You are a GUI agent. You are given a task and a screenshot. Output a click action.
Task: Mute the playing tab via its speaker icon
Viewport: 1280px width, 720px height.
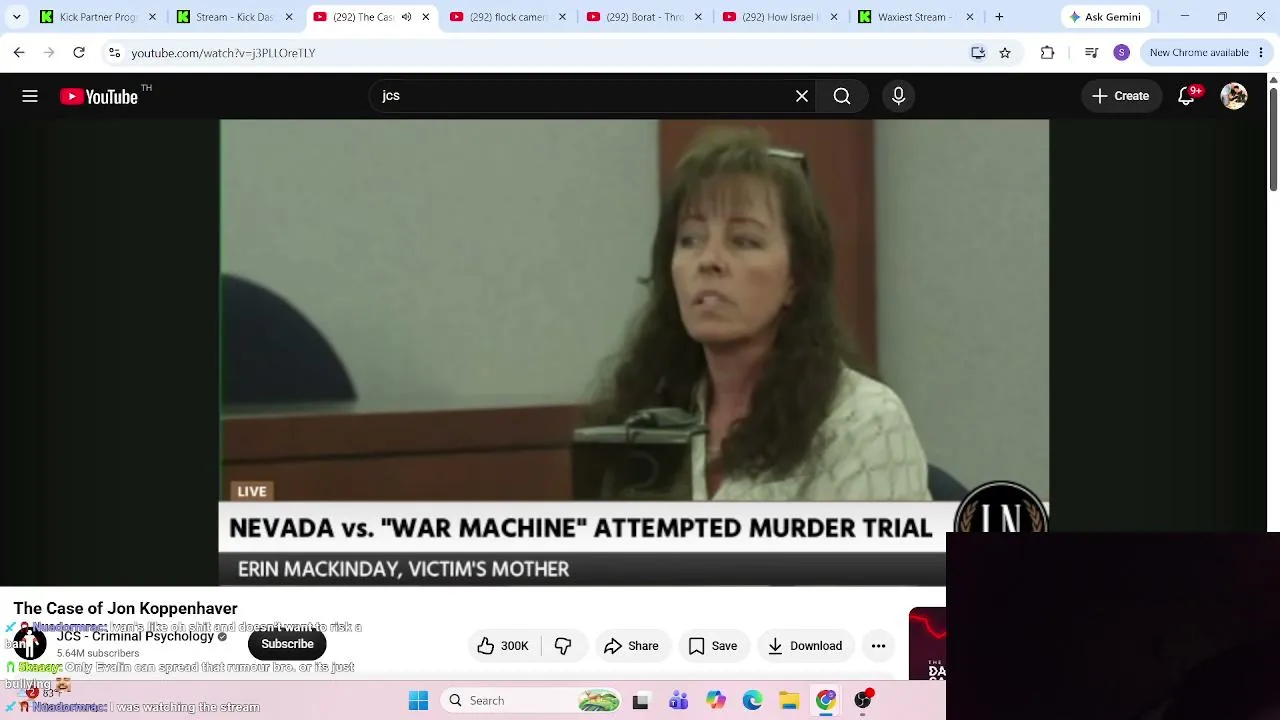pyautogui.click(x=406, y=17)
